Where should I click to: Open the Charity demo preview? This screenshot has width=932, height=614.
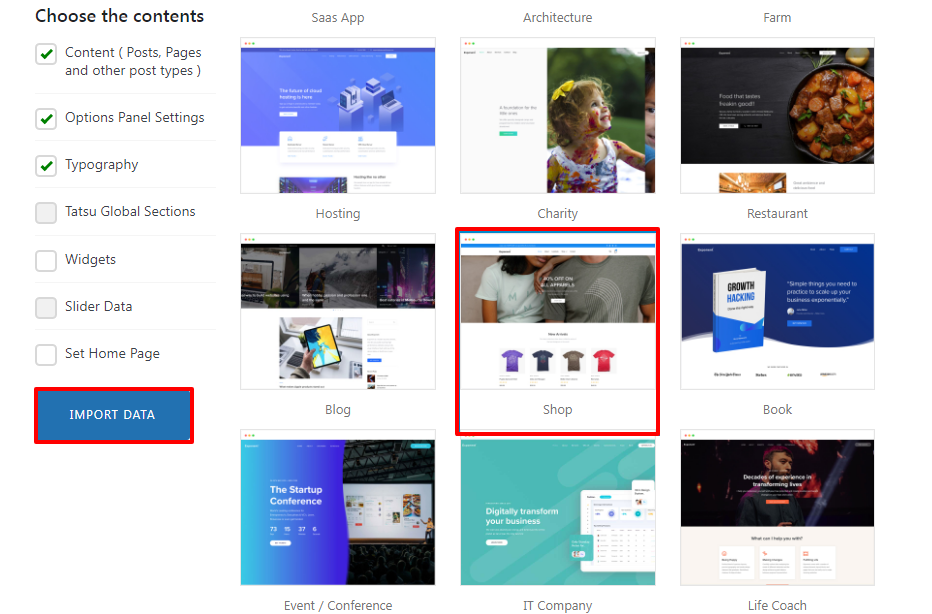tap(557, 116)
